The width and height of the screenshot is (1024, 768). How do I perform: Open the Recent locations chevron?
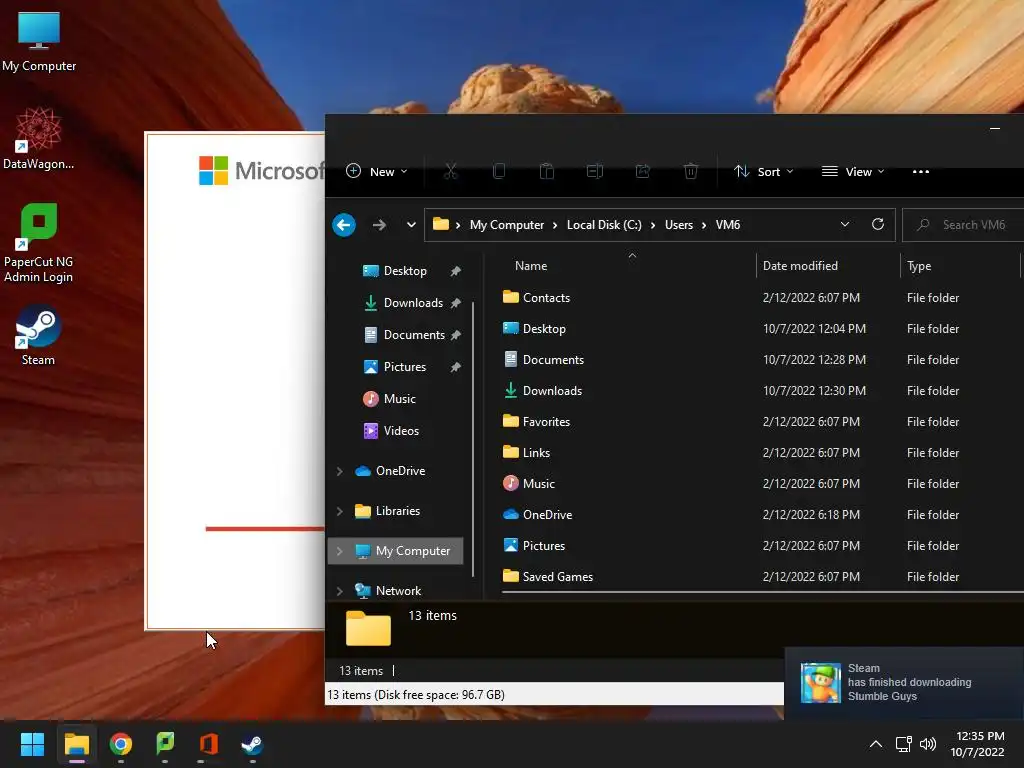click(x=411, y=225)
